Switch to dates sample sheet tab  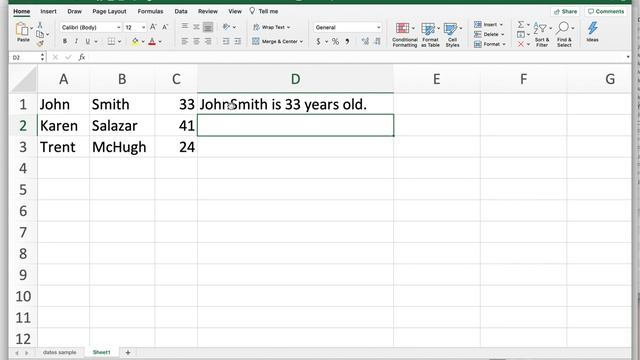pos(60,352)
